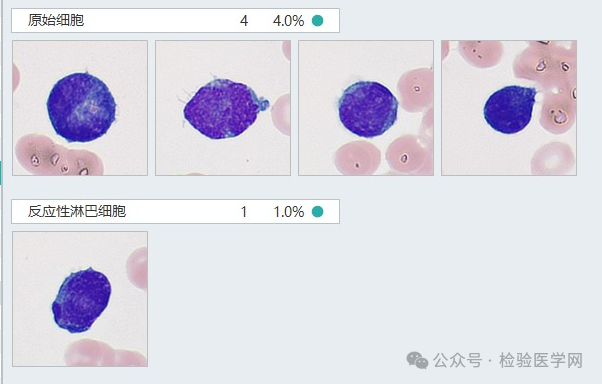Screen dimensions: 602x384
Task: Select the fourth 原始细胞 cell image
Action: [509, 108]
